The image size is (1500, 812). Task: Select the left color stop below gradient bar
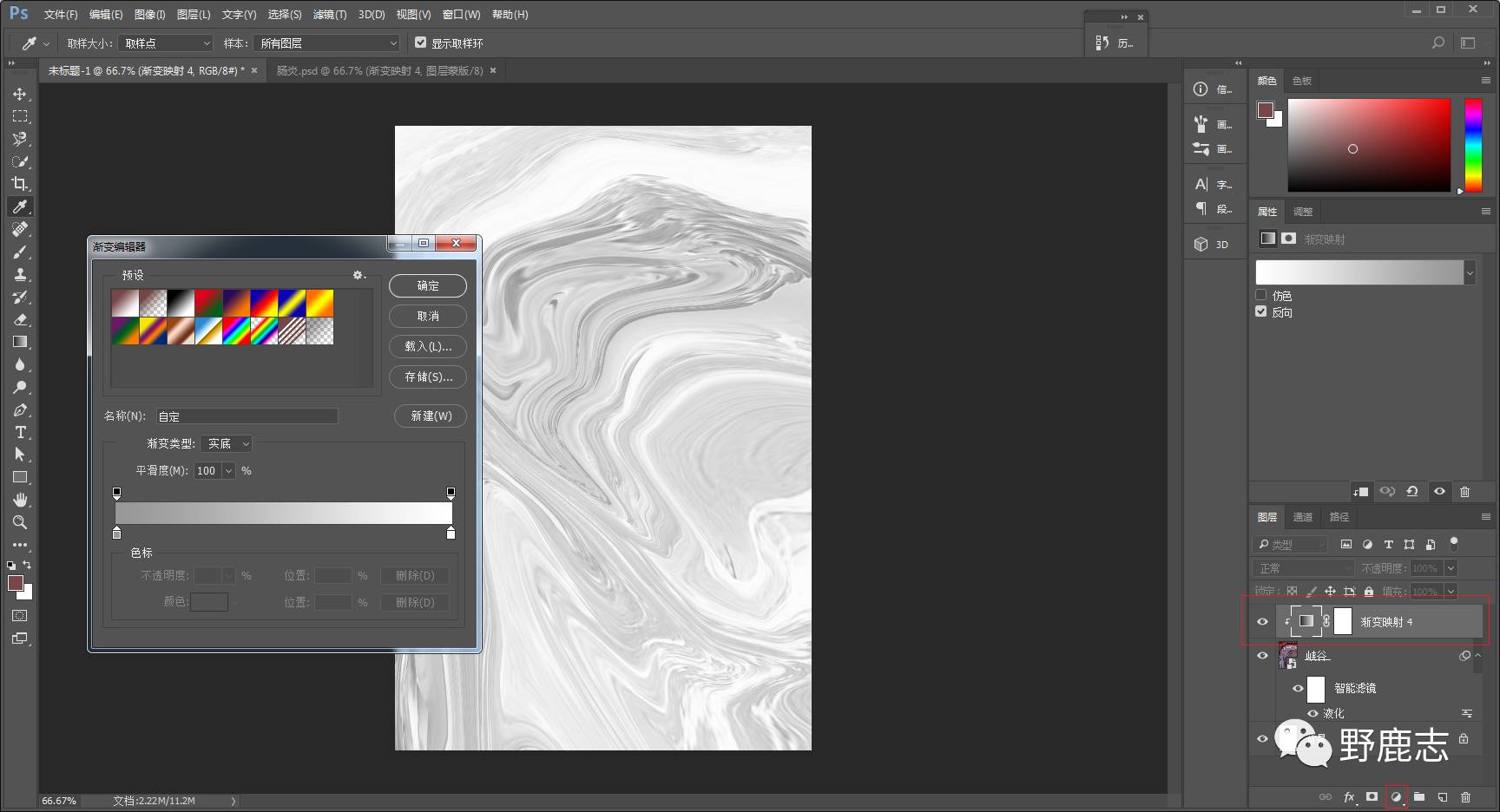click(117, 534)
